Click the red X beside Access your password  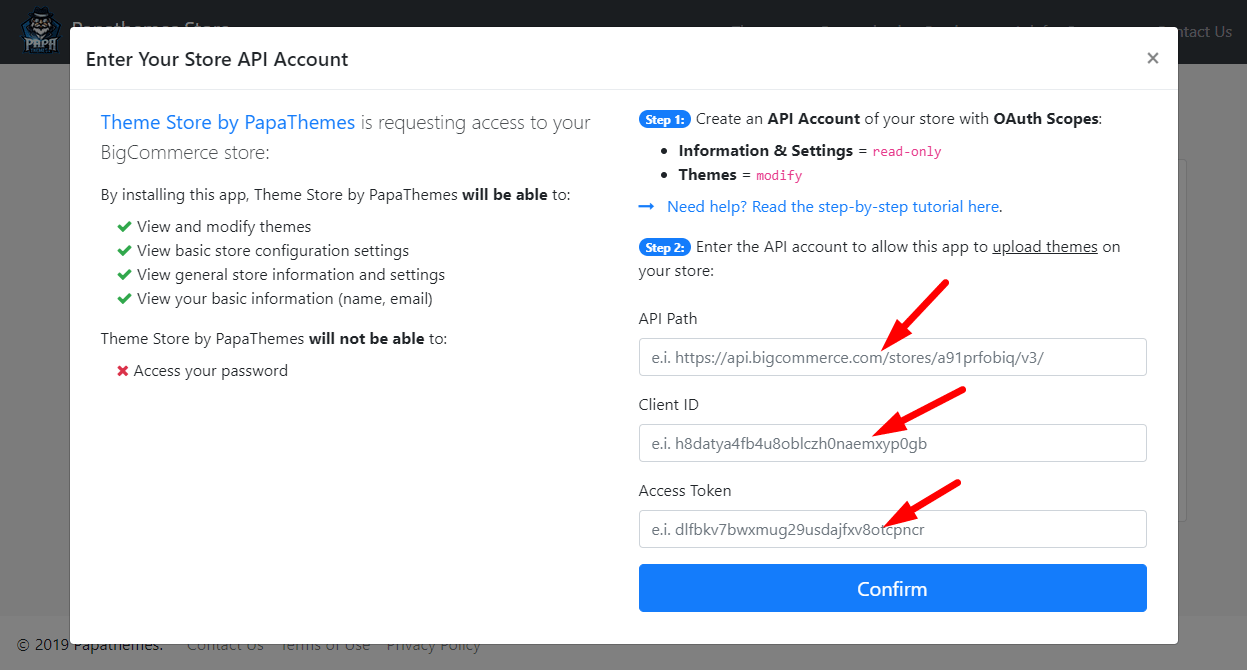click(123, 371)
